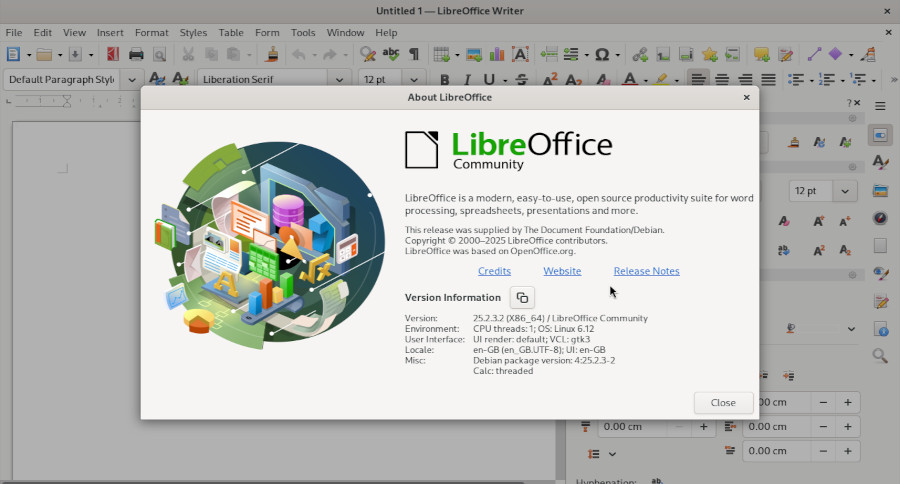Open the Unordered List dropdown arrow
Image resolution: width=900 pixels, height=484 pixels.
click(812, 80)
